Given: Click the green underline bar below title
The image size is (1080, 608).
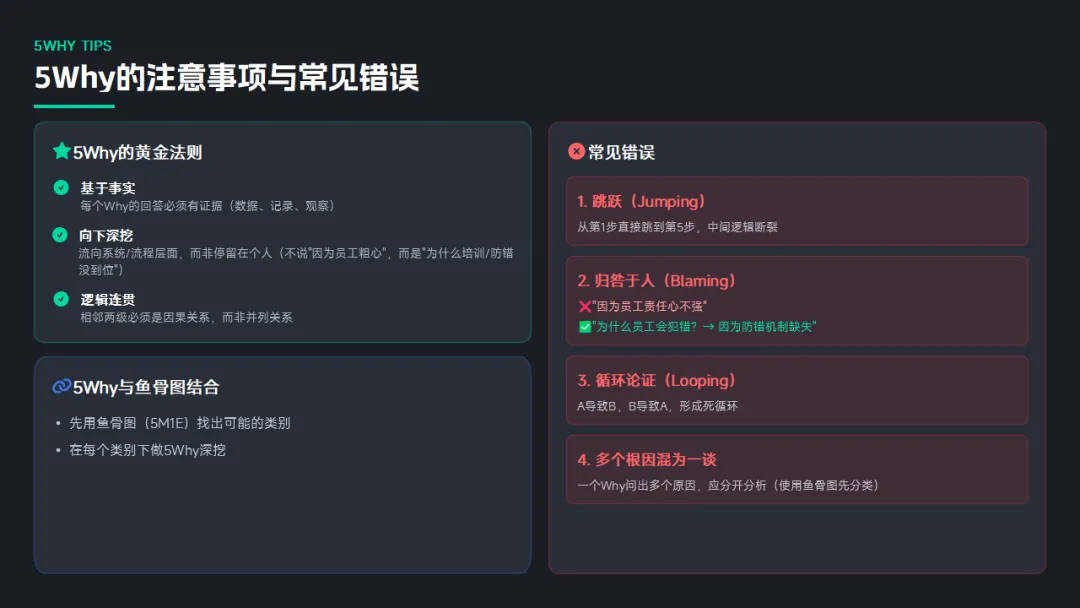Looking at the screenshot, I should point(74,106).
